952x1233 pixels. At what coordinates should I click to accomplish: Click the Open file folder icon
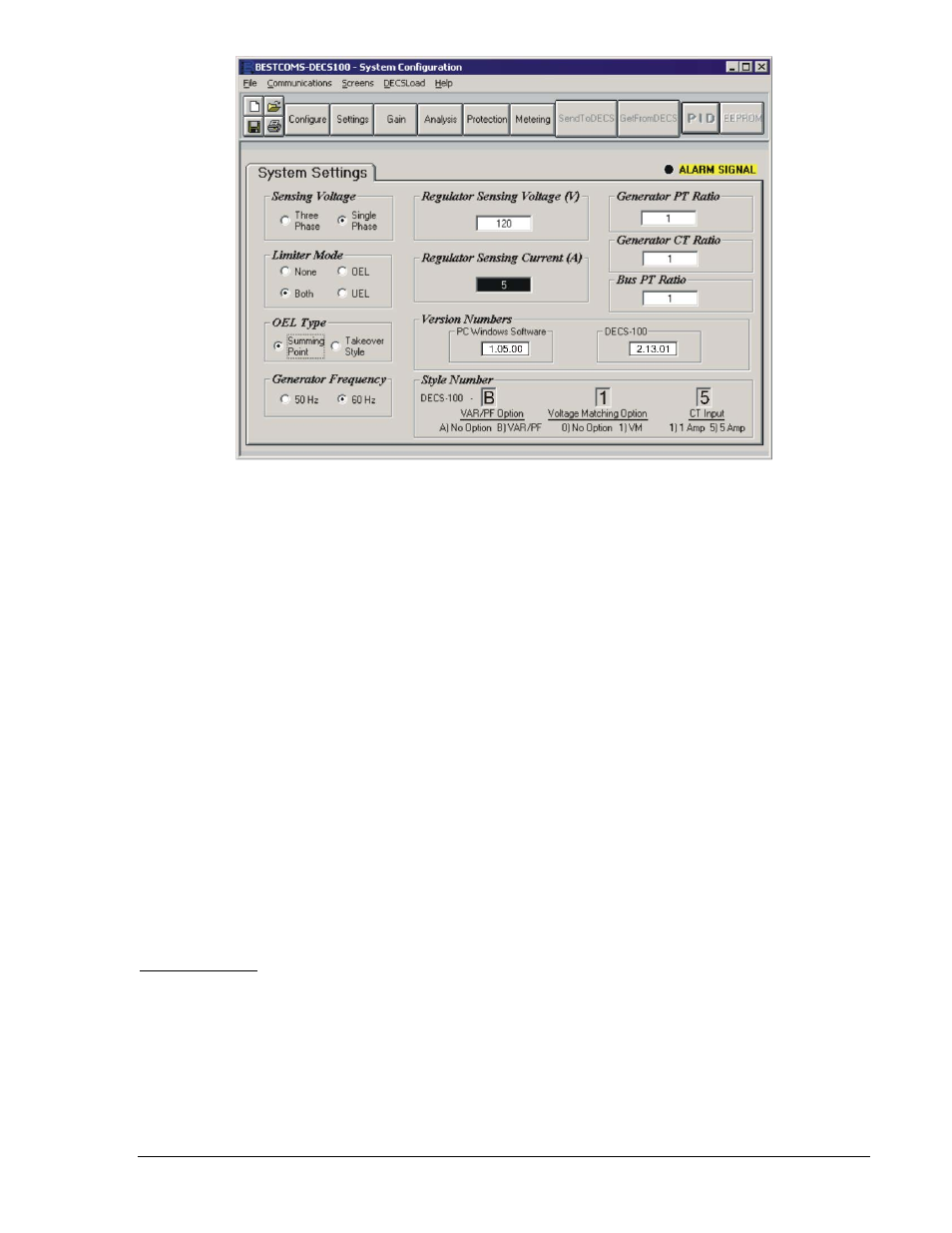(273, 108)
